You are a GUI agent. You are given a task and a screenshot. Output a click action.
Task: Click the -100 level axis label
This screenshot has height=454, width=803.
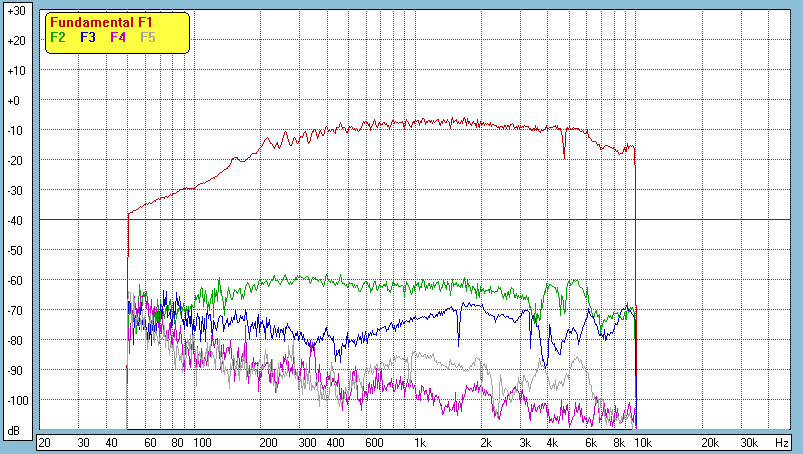pyautogui.click(x=15, y=401)
